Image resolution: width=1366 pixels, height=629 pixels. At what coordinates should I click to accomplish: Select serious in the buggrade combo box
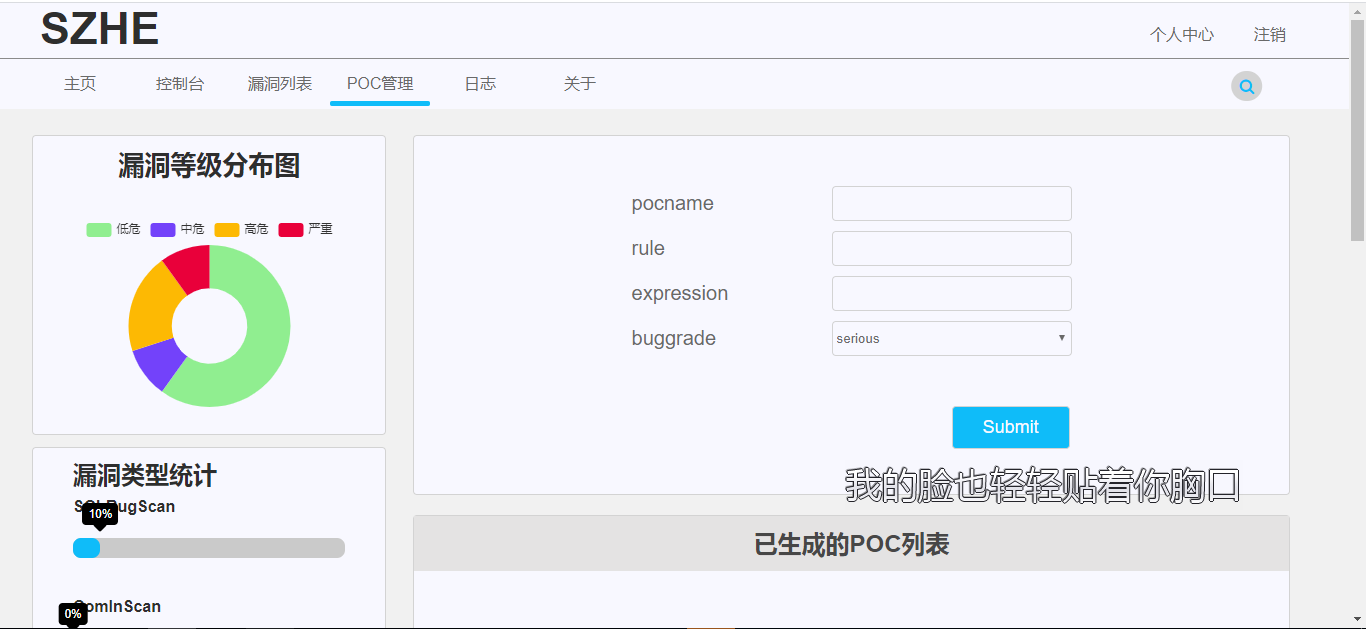[x=951, y=338]
